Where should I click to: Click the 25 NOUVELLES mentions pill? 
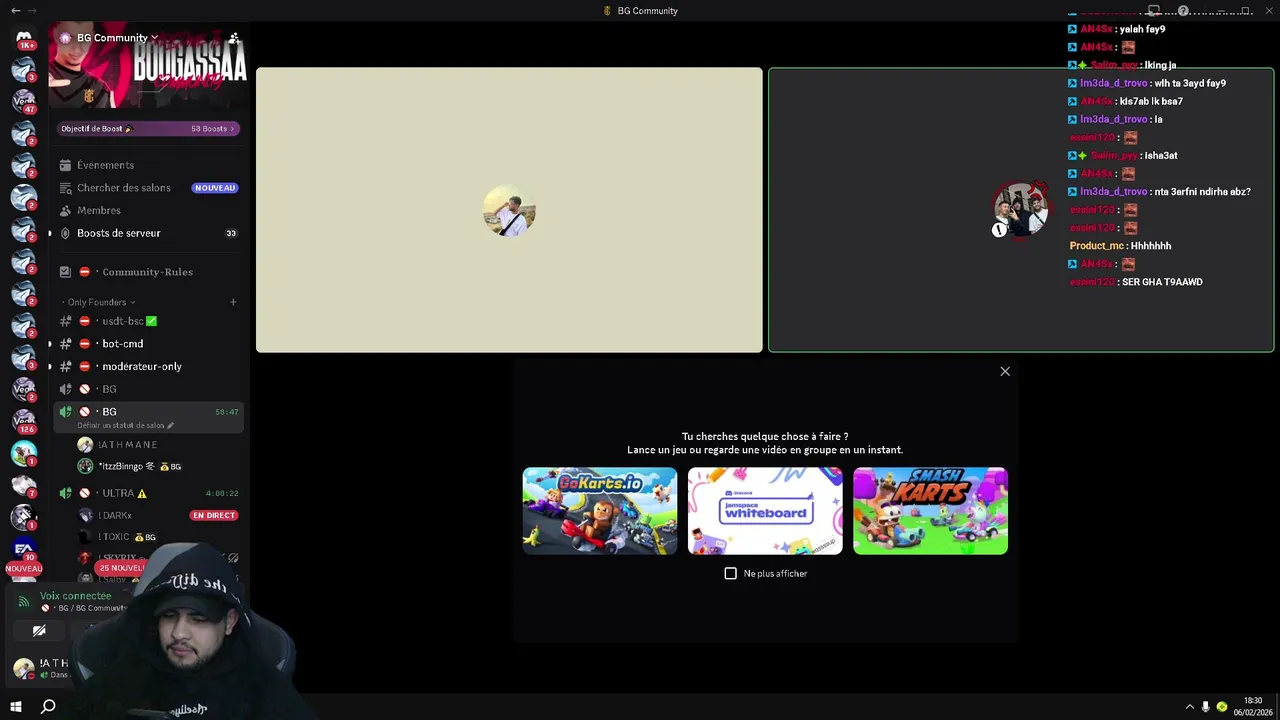pos(121,568)
